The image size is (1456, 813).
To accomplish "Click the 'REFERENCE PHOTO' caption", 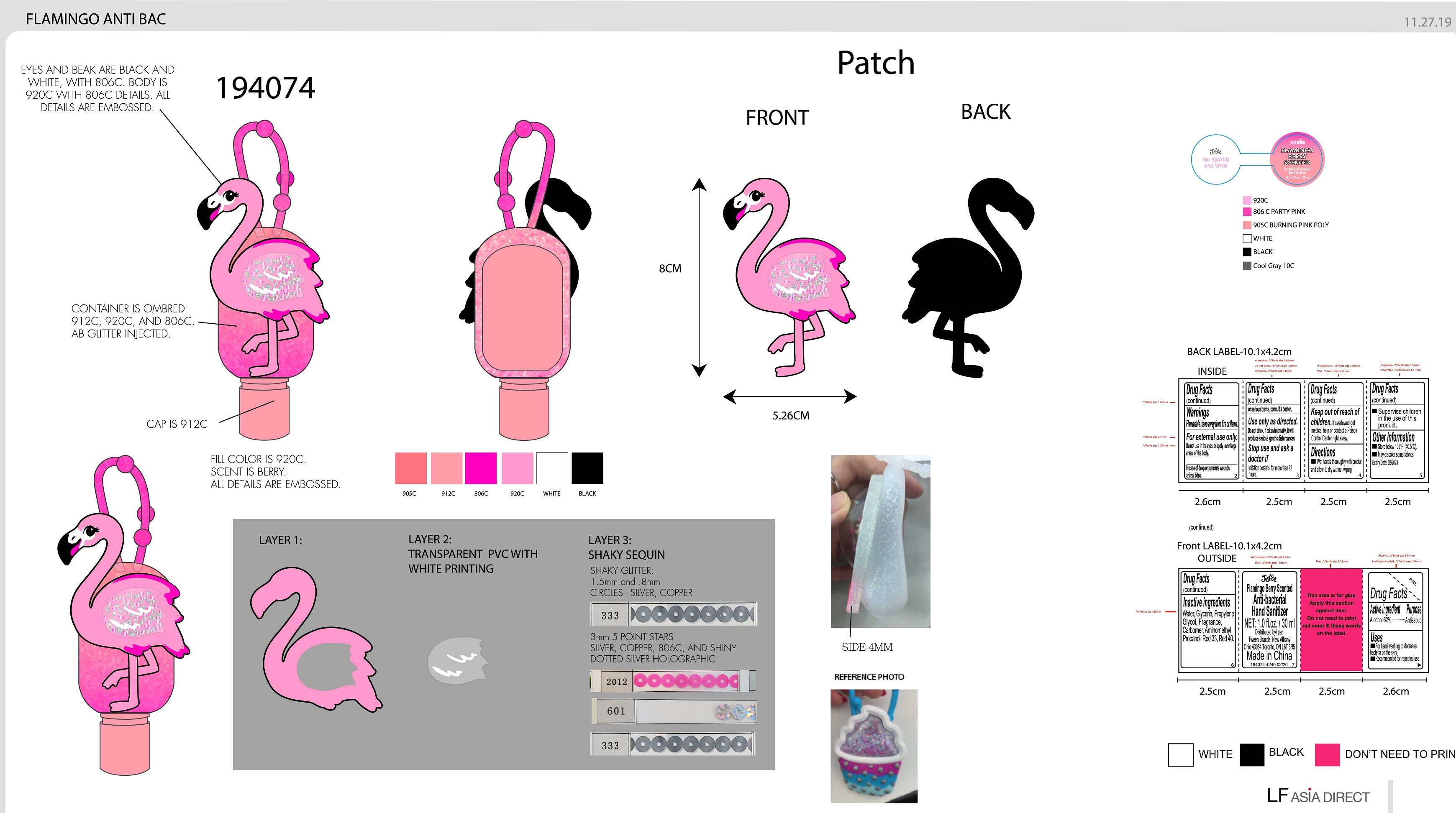I will point(869,677).
